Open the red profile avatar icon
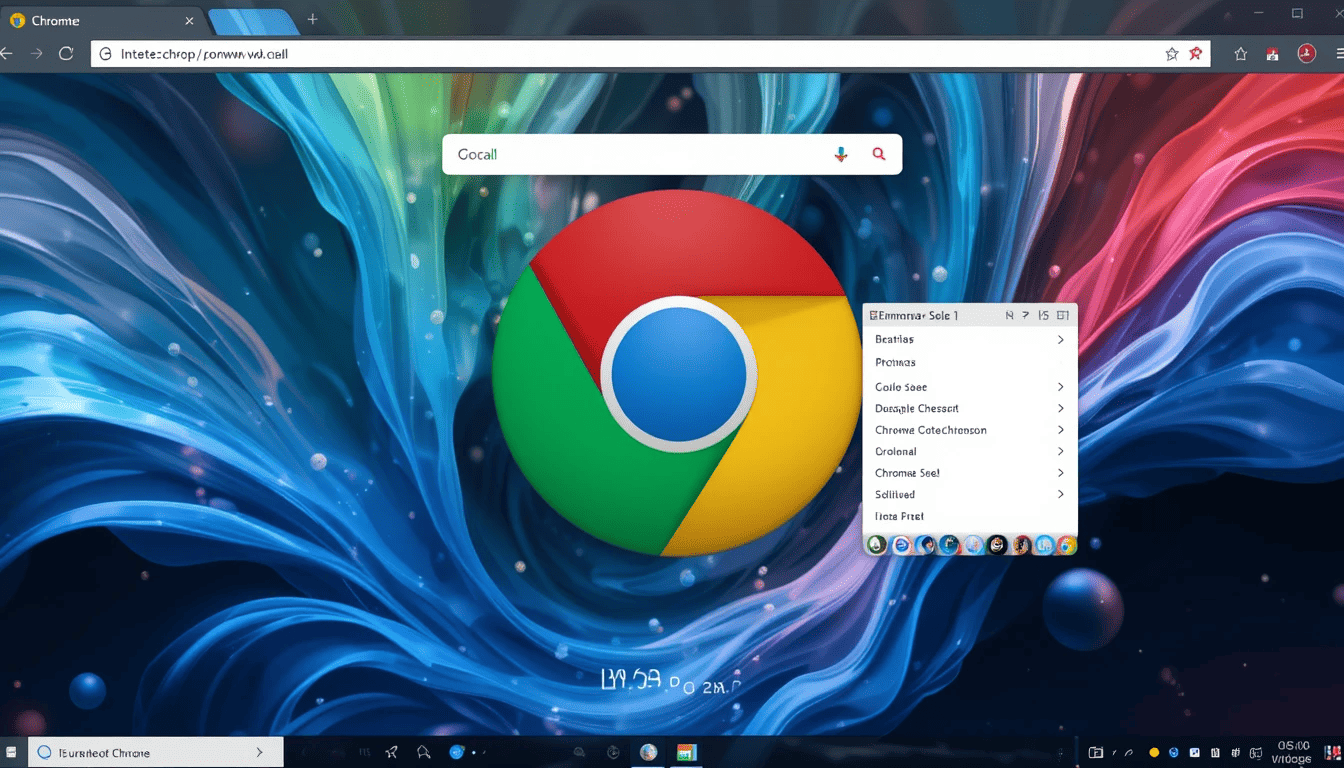This screenshot has height=768, width=1344. [1306, 54]
